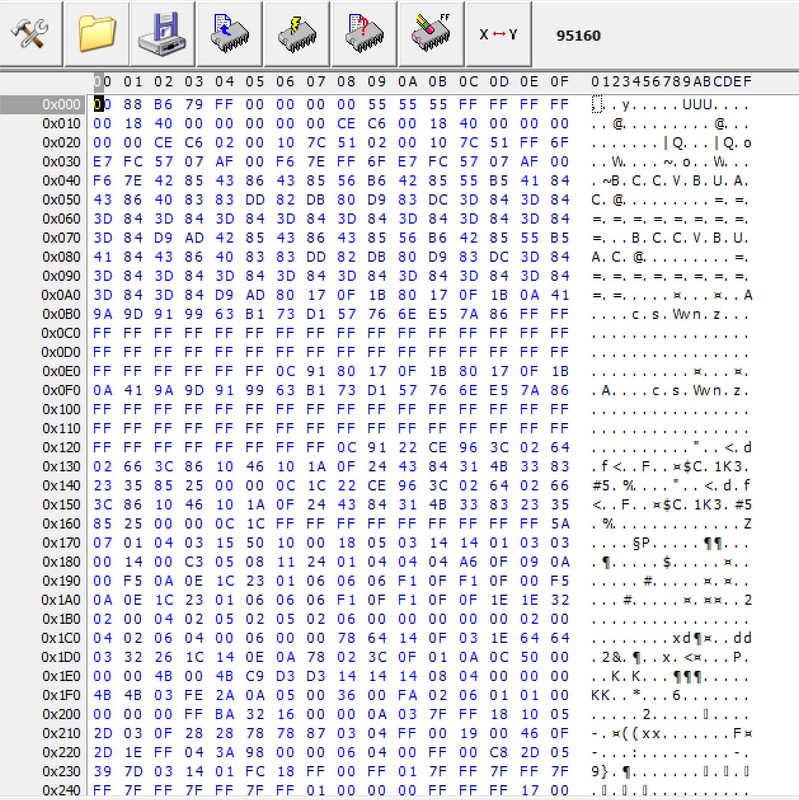Select the 00 column header
This screenshot has height=800, width=799.
[x=103, y=82]
